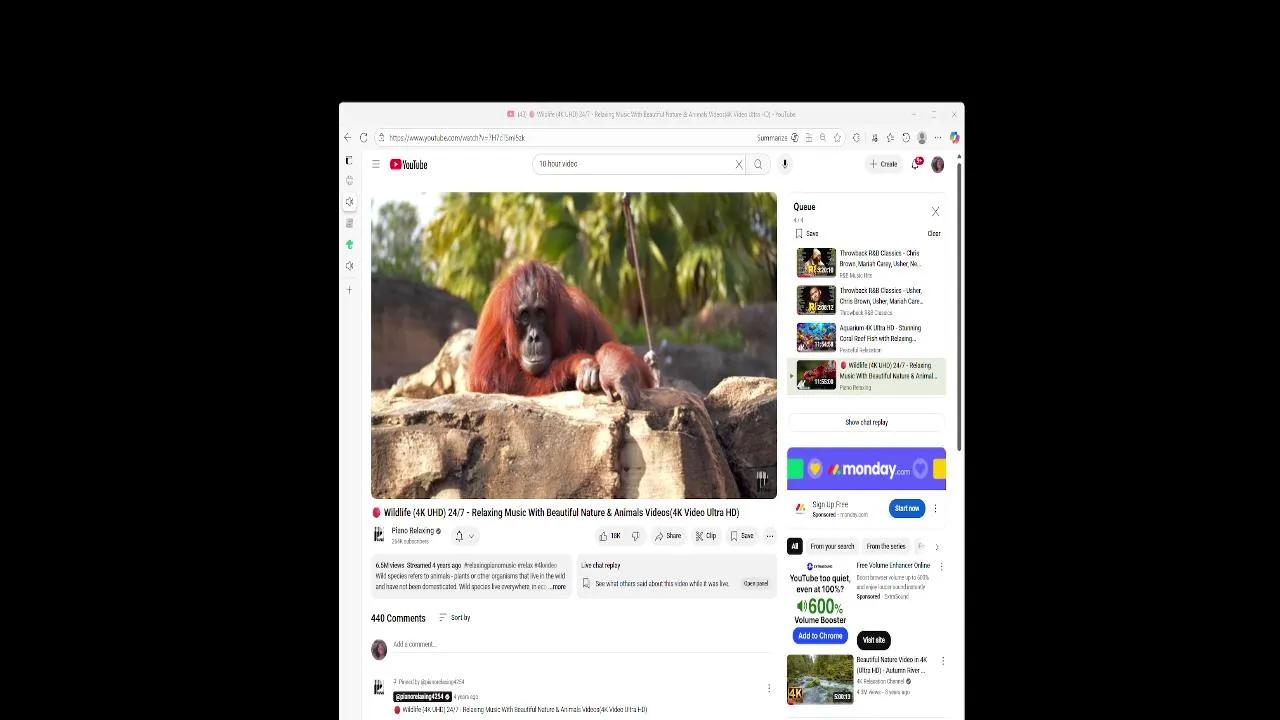
Task: Click the Add a comment field
Action: pyautogui.click(x=581, y=645)
